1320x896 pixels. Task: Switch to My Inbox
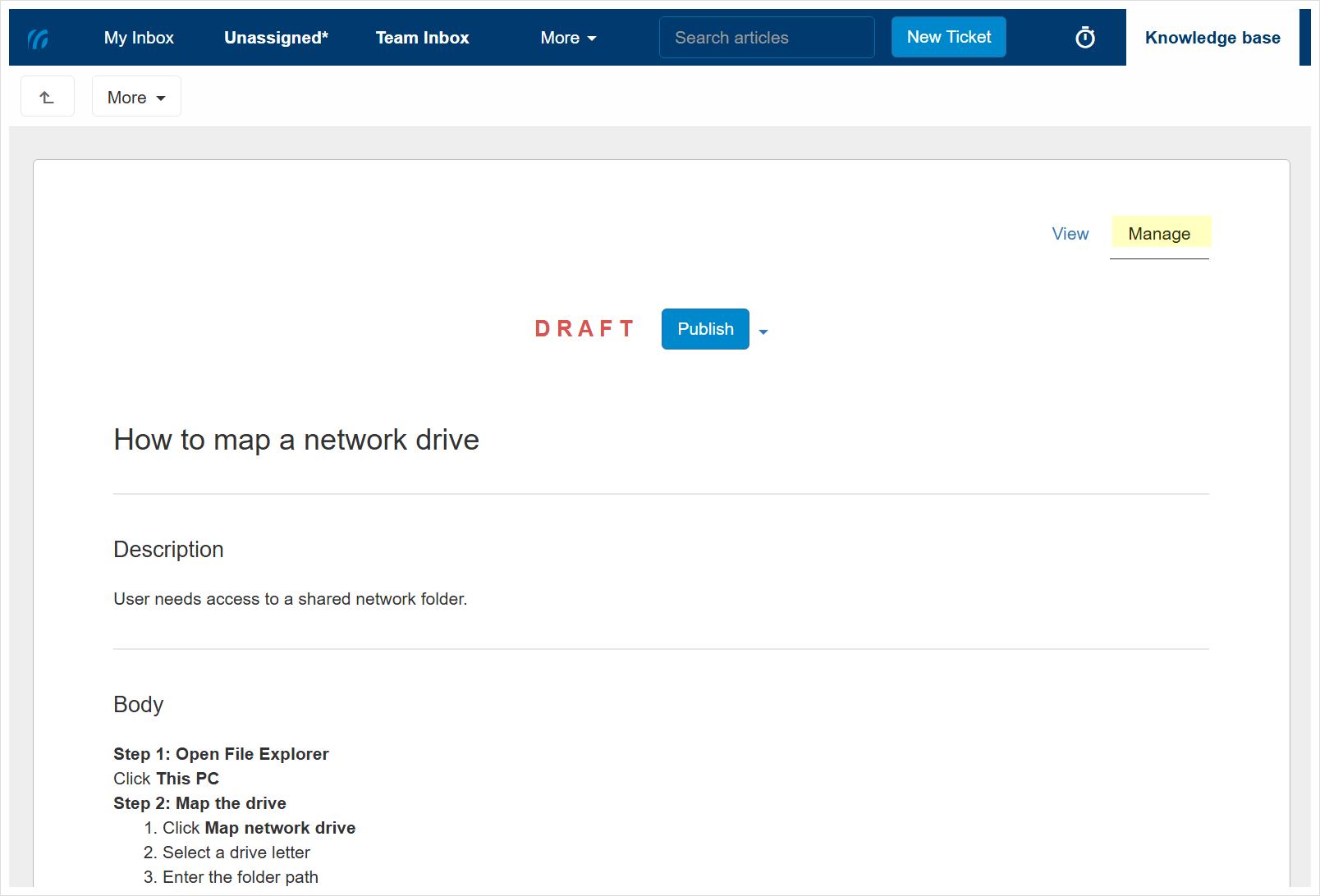[x=138, y=37]
